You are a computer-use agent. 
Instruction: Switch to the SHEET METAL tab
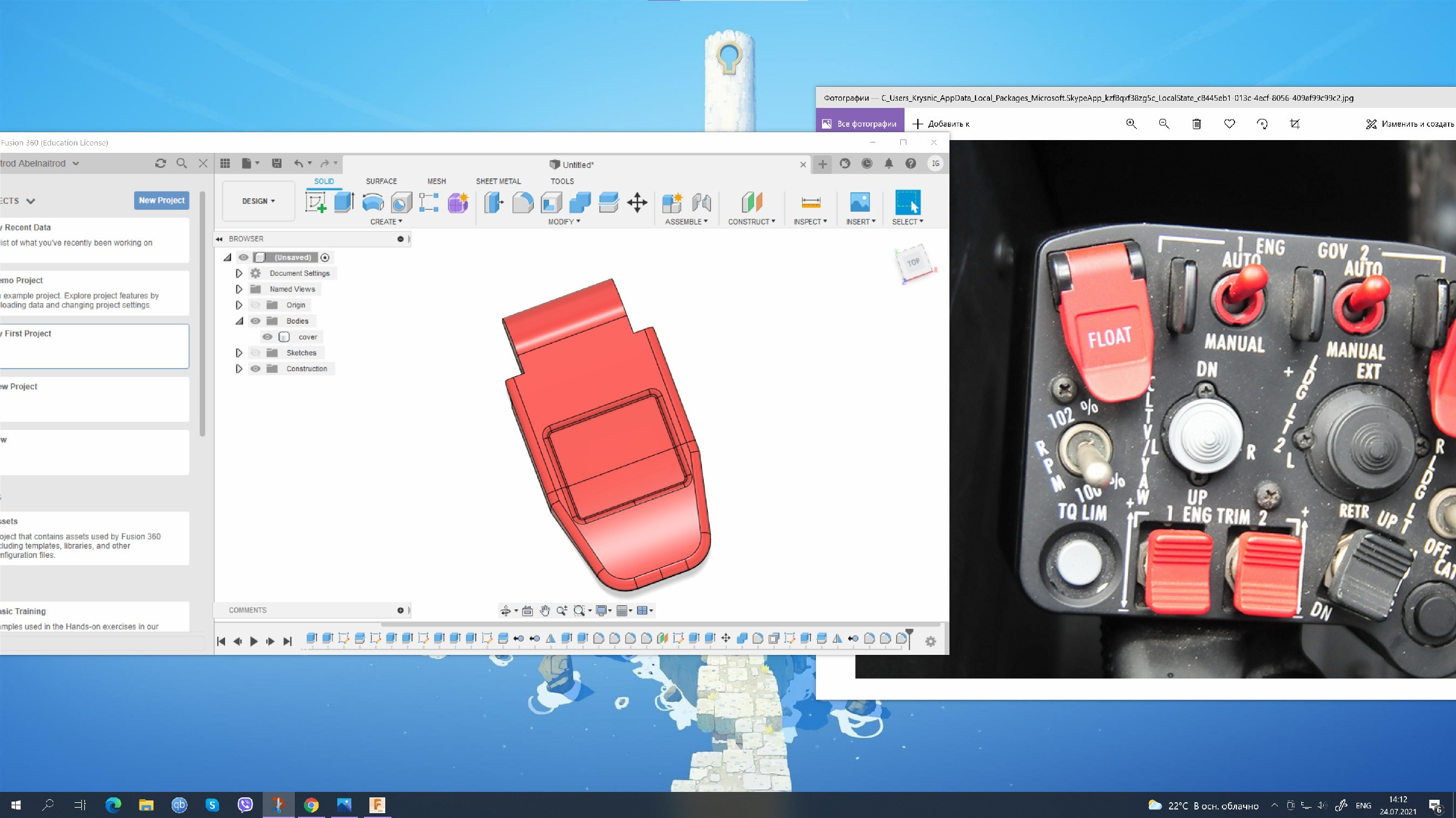point(498,181)
